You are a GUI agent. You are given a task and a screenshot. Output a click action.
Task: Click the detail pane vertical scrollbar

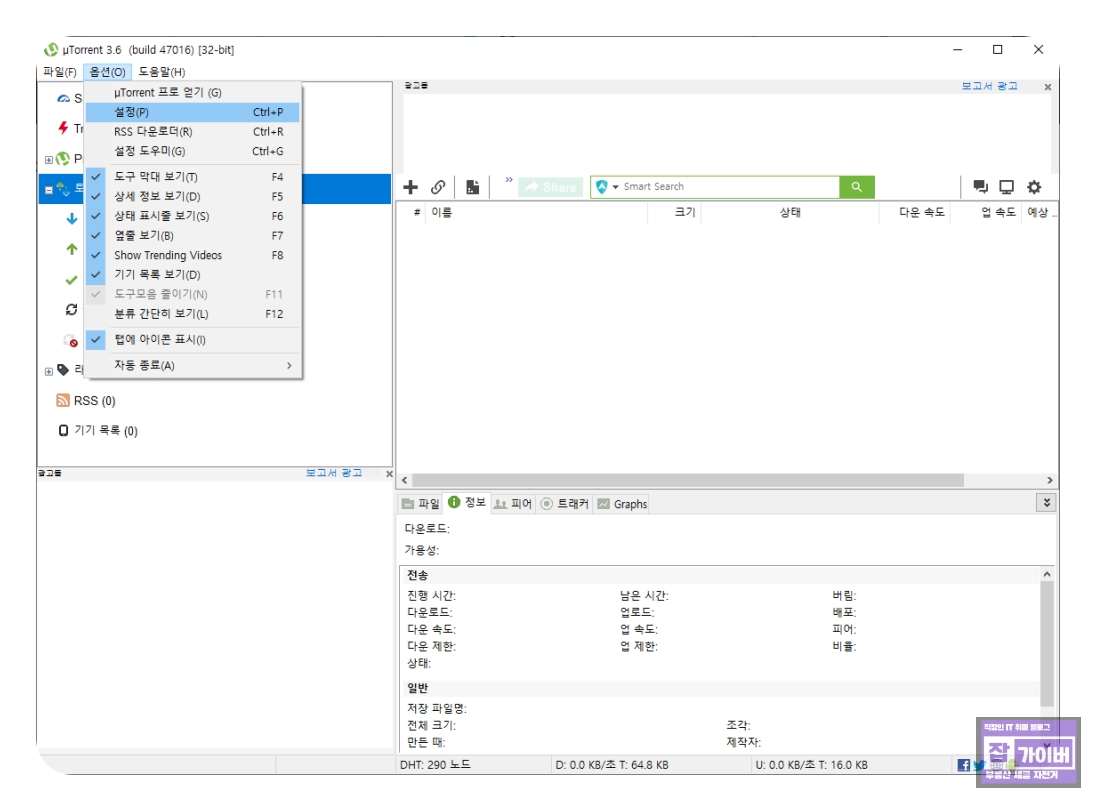[1046, 644]
